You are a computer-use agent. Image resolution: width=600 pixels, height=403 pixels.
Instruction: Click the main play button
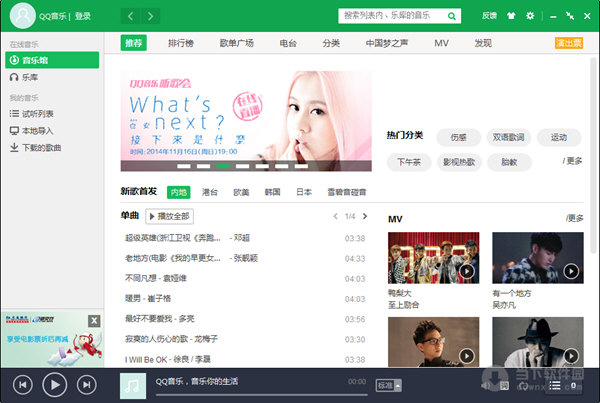54,385
